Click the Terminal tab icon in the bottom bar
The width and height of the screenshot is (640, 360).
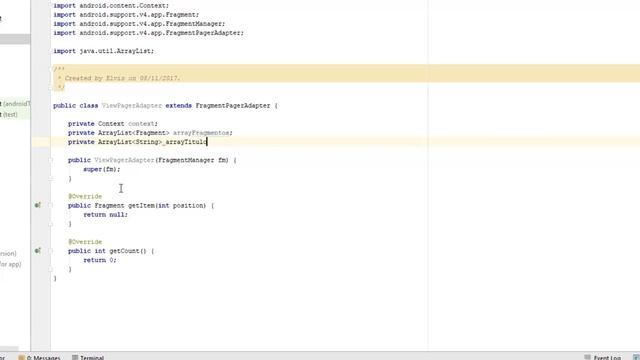75,358
